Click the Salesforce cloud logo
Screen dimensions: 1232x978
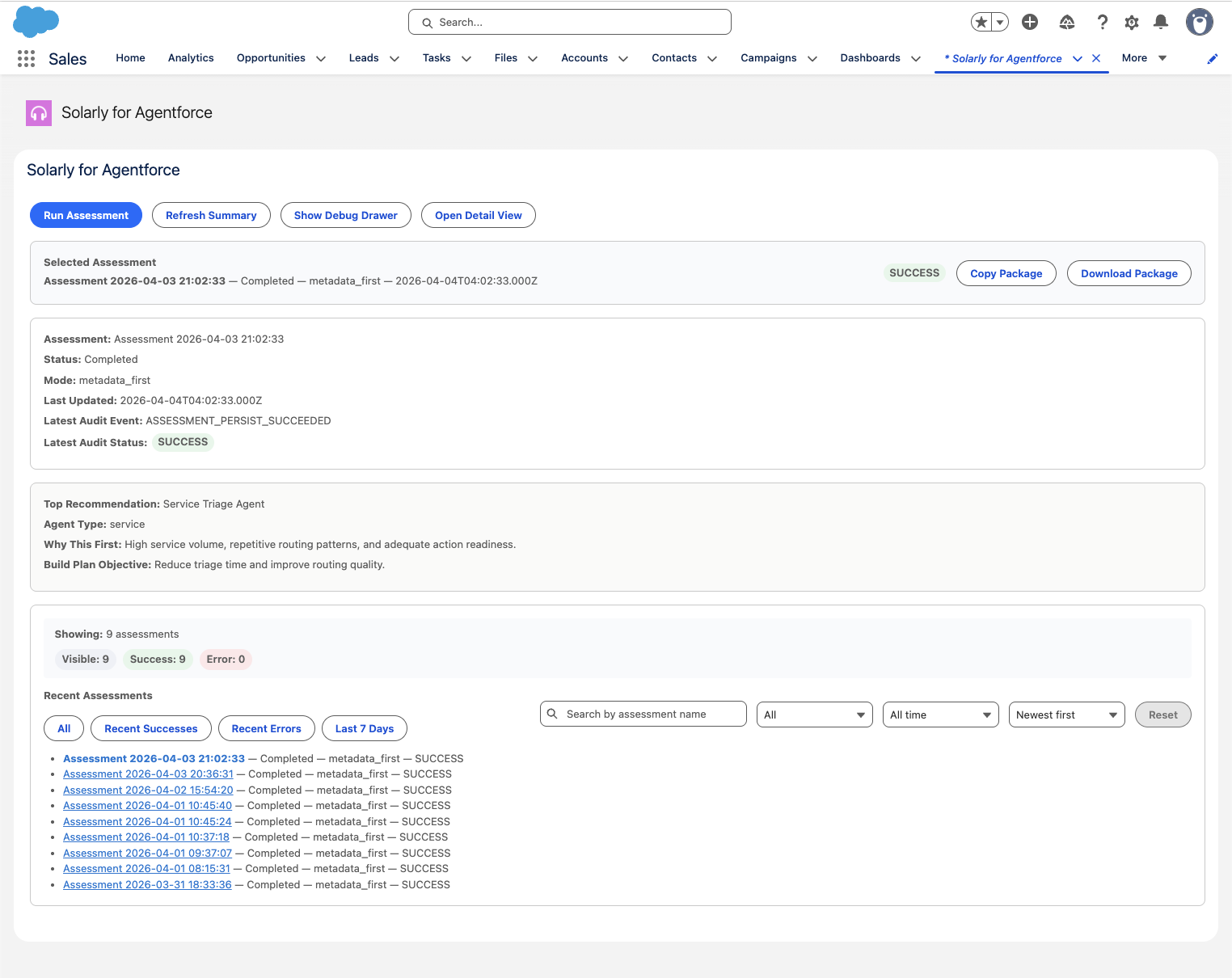[x=36, y=22]
